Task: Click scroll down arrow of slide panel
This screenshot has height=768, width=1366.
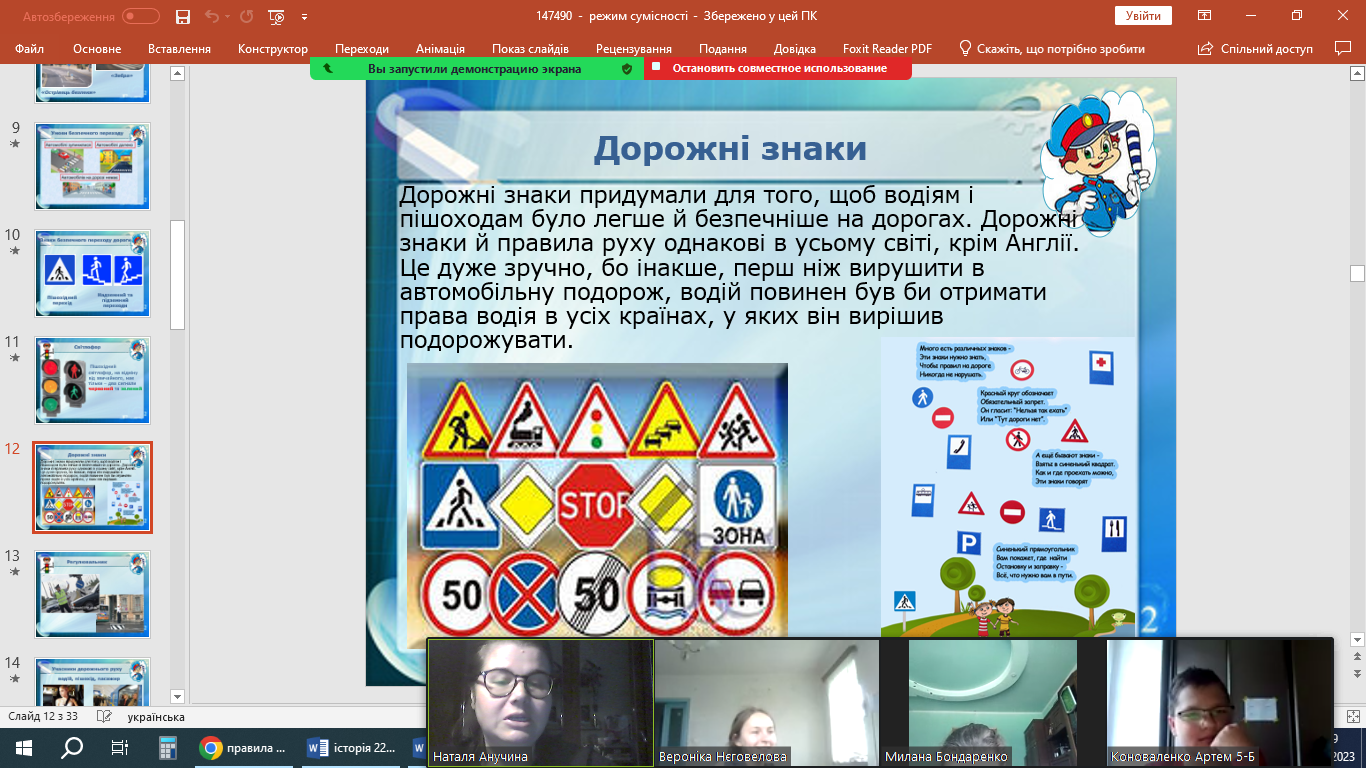Action: coord(177,697)
